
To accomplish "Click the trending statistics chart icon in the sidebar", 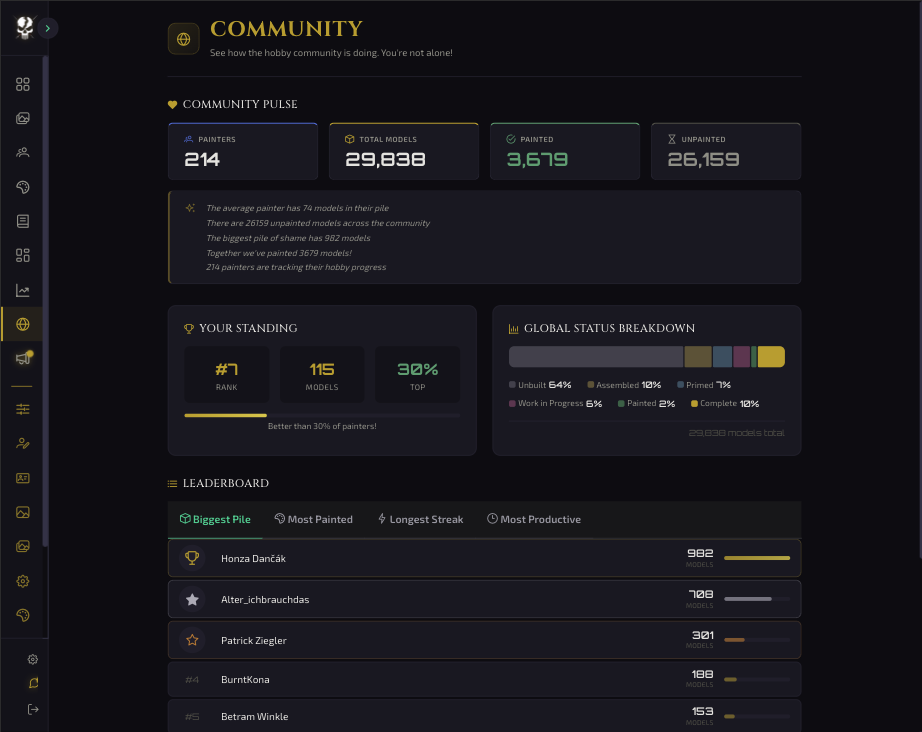I will 22,288.
